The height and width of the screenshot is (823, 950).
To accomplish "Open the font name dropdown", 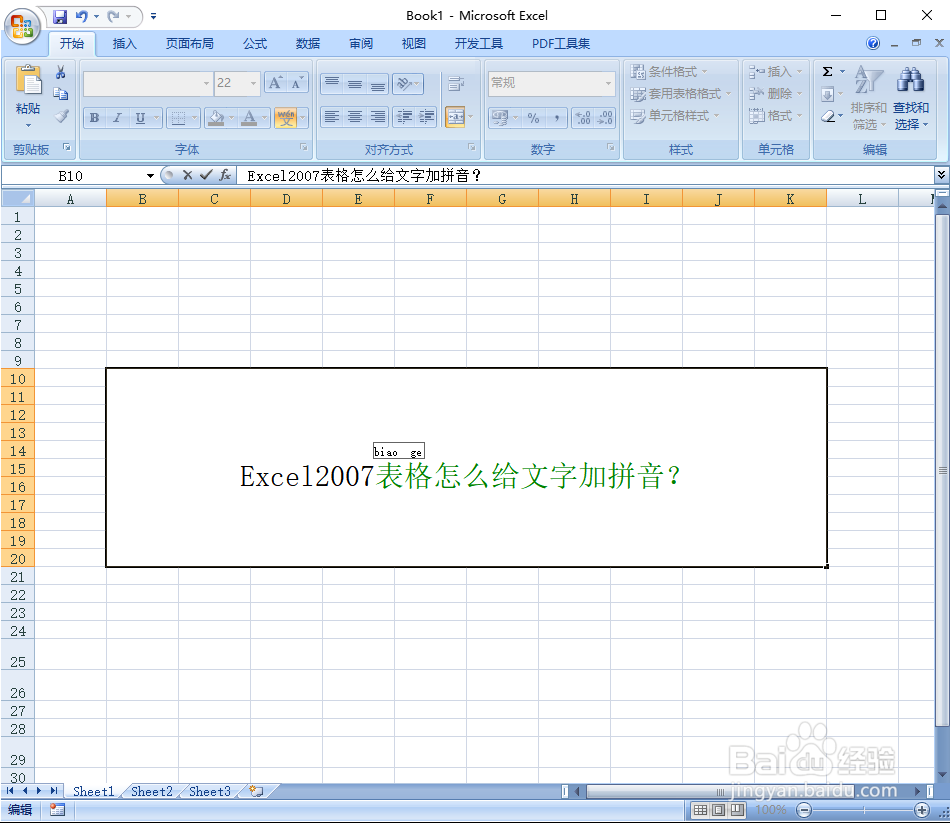I will pos(206,83).
